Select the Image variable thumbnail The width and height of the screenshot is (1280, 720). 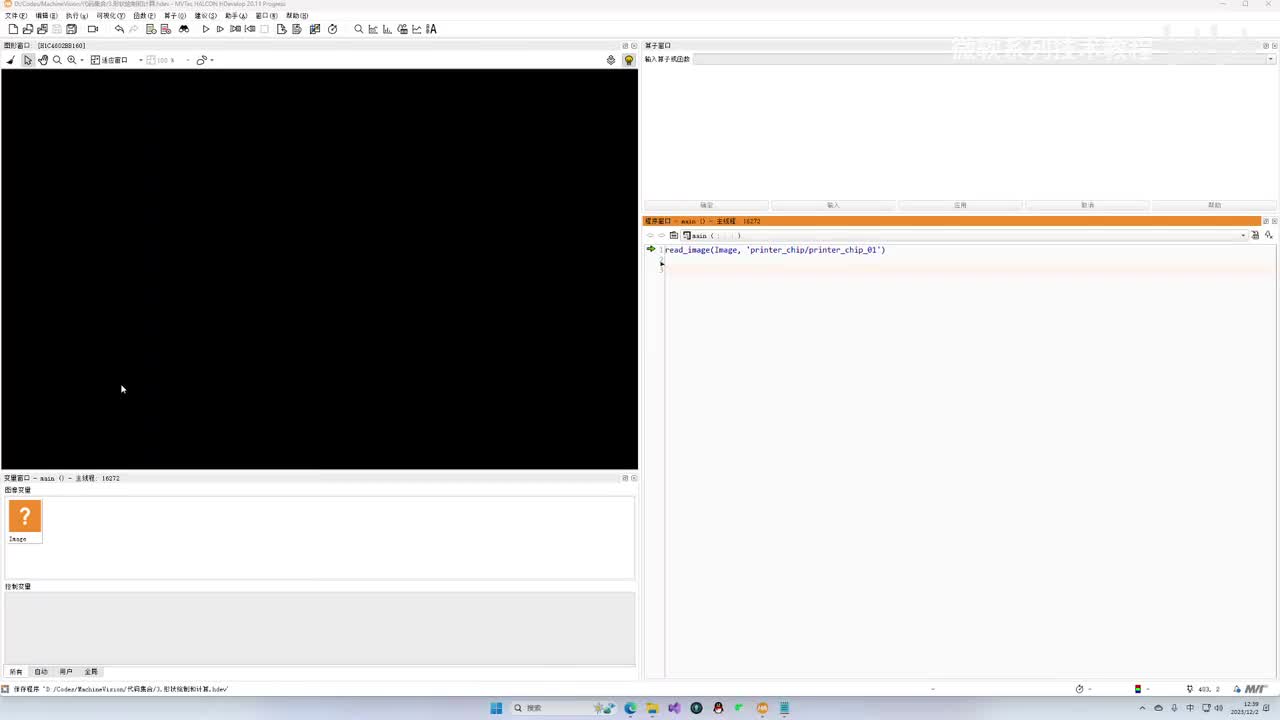point(25,521)
